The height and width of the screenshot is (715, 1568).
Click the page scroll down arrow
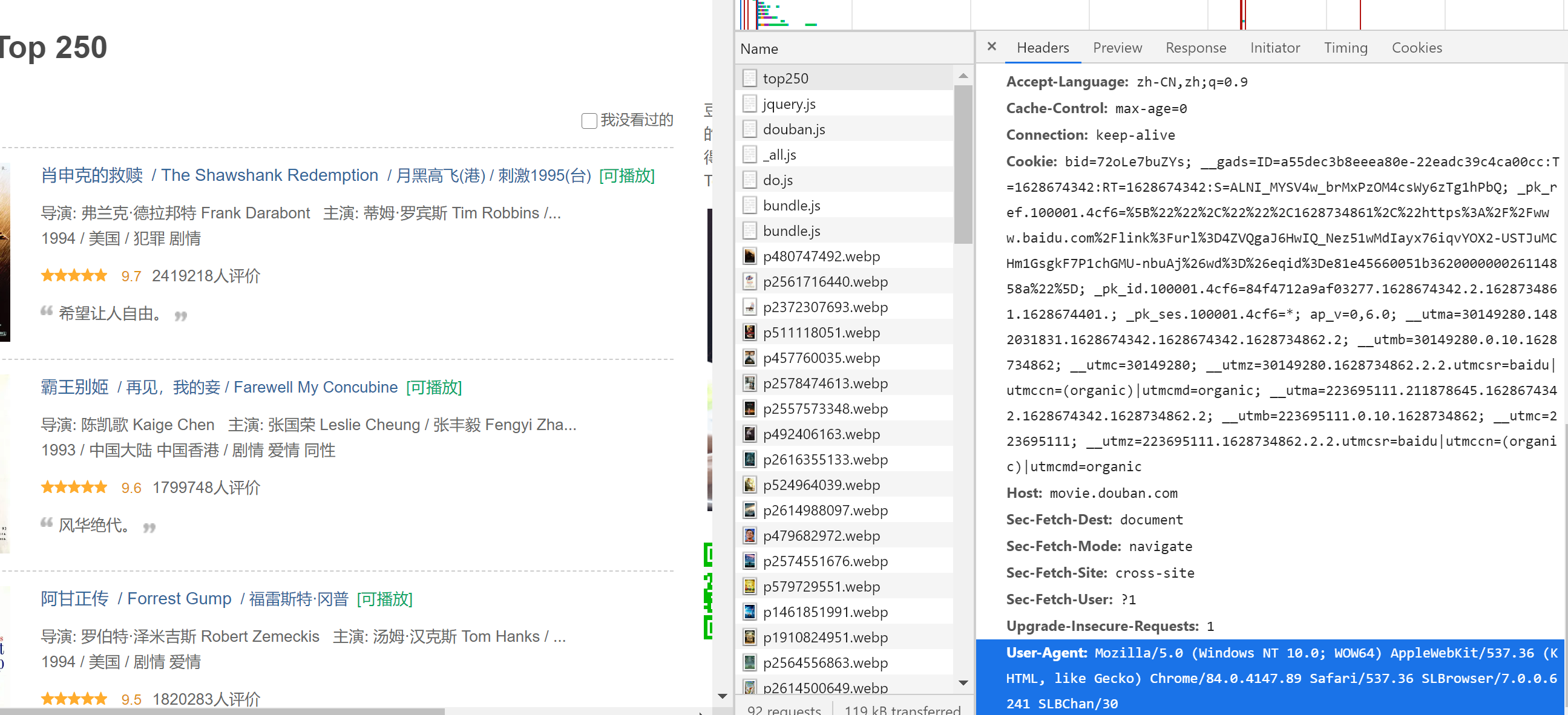point(723,696)
